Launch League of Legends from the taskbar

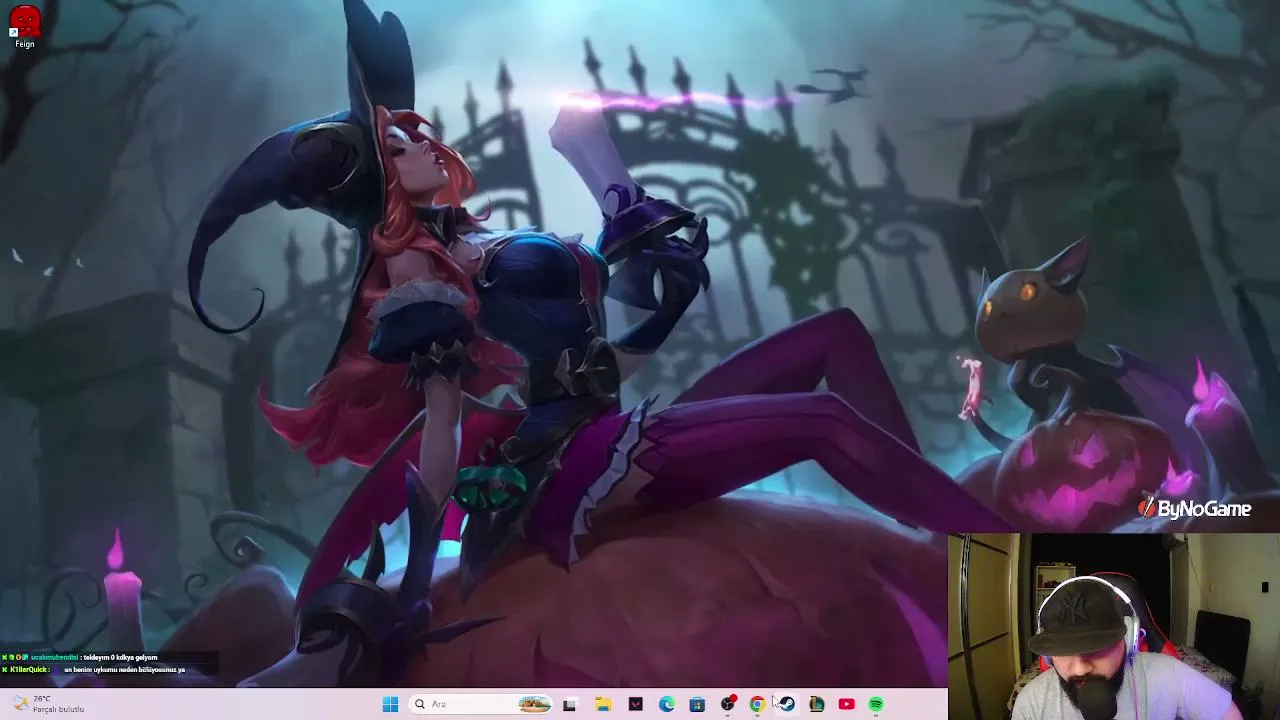[816, 704]
